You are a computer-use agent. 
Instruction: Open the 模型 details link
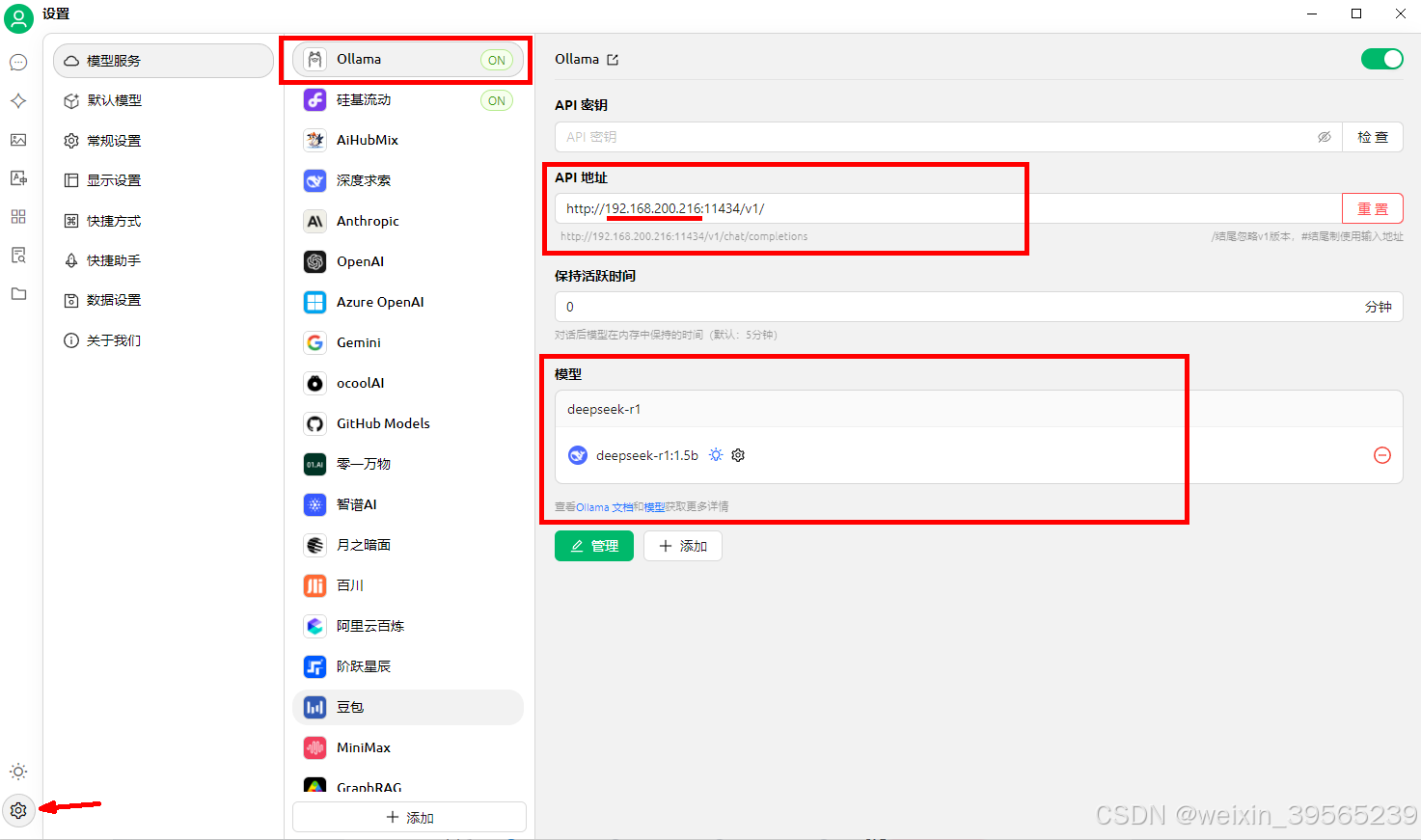coord(654,507)
